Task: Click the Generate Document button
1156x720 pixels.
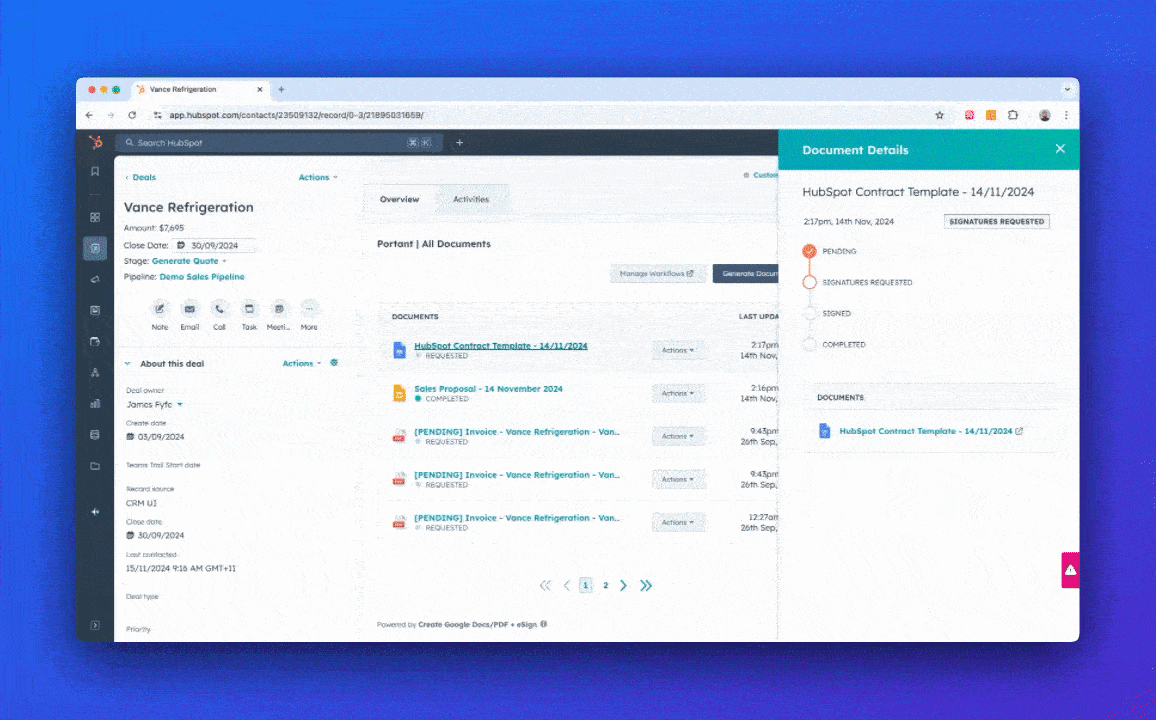Action: pyautogui.click(x=745, y=273)
